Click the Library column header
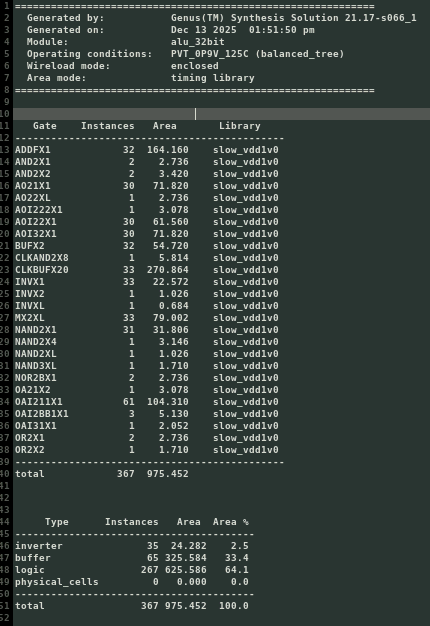Viewport: 430px width, 626px height. (240, 126)
